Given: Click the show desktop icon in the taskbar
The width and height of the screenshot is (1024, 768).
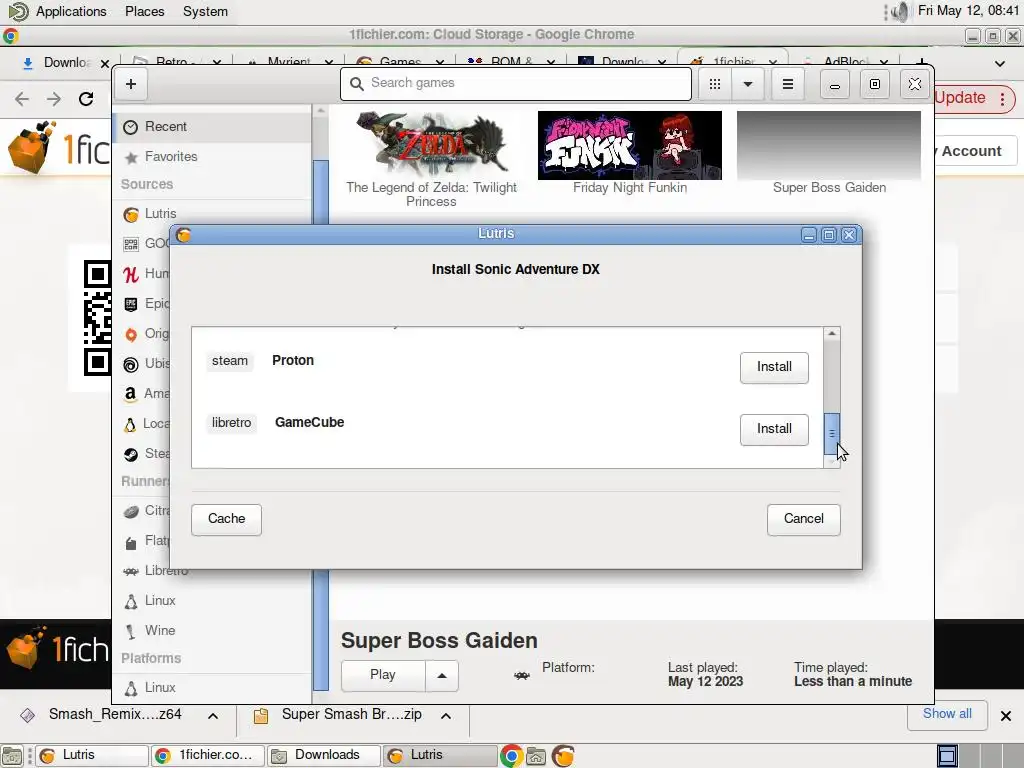Looking at the screenshot, I should coord(12,756).
